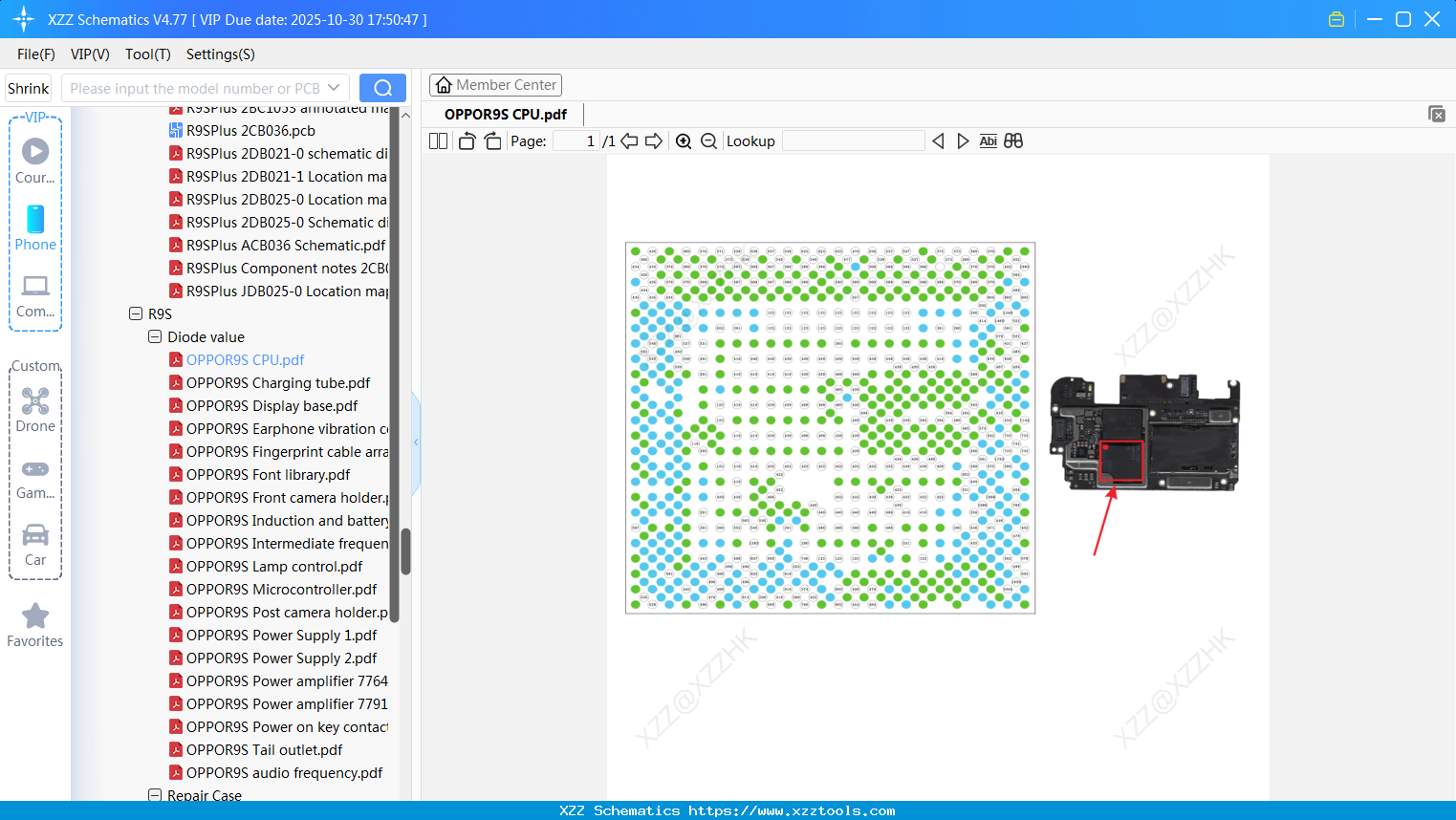The height and width of the screenshot is (820, 1456).
Task: Open OPPOR9S Font library.pdf
Action: click(268, 475)
